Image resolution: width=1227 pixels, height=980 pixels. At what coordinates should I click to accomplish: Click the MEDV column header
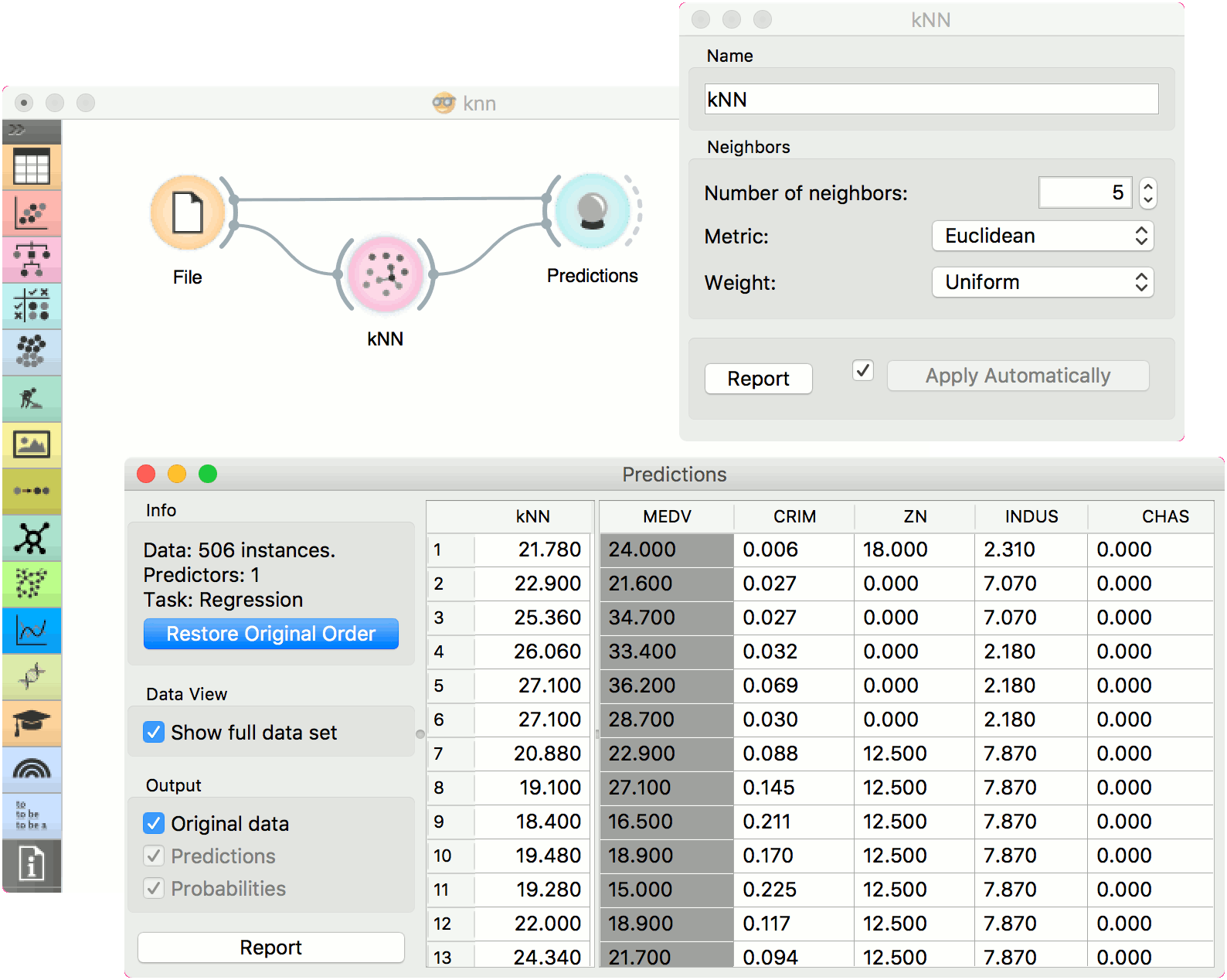tap(667, 516)
